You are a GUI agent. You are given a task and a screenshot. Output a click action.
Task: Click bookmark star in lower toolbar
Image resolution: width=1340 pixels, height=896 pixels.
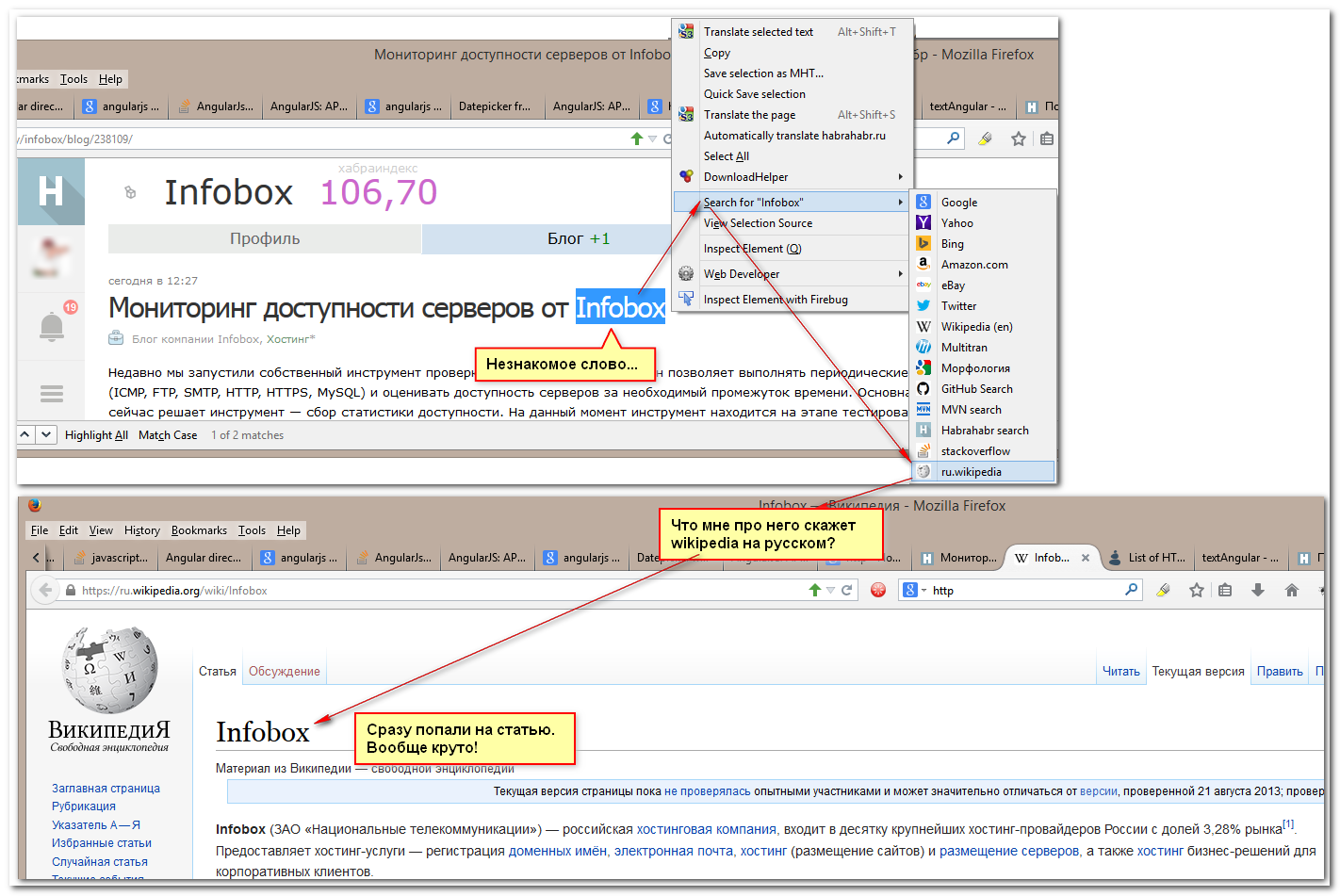click(x=1196, y=590)
